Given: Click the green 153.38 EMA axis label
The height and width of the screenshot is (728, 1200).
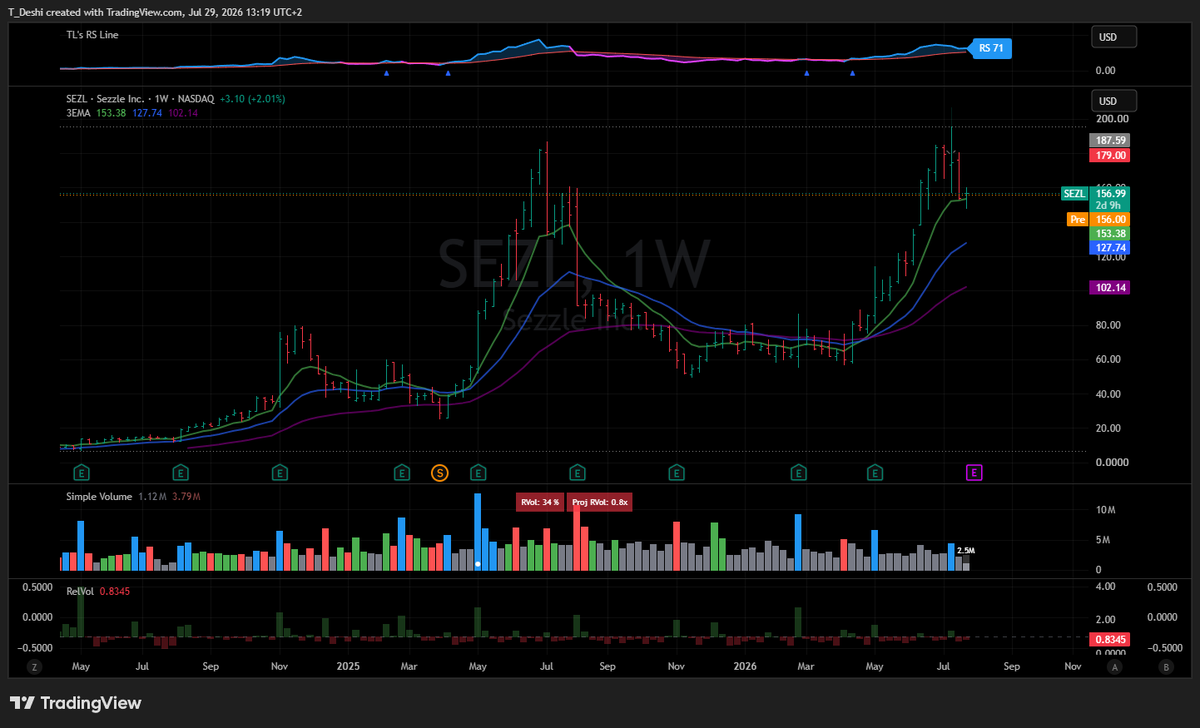Looking at the screenshot, I should click(x=1112, y=233).
